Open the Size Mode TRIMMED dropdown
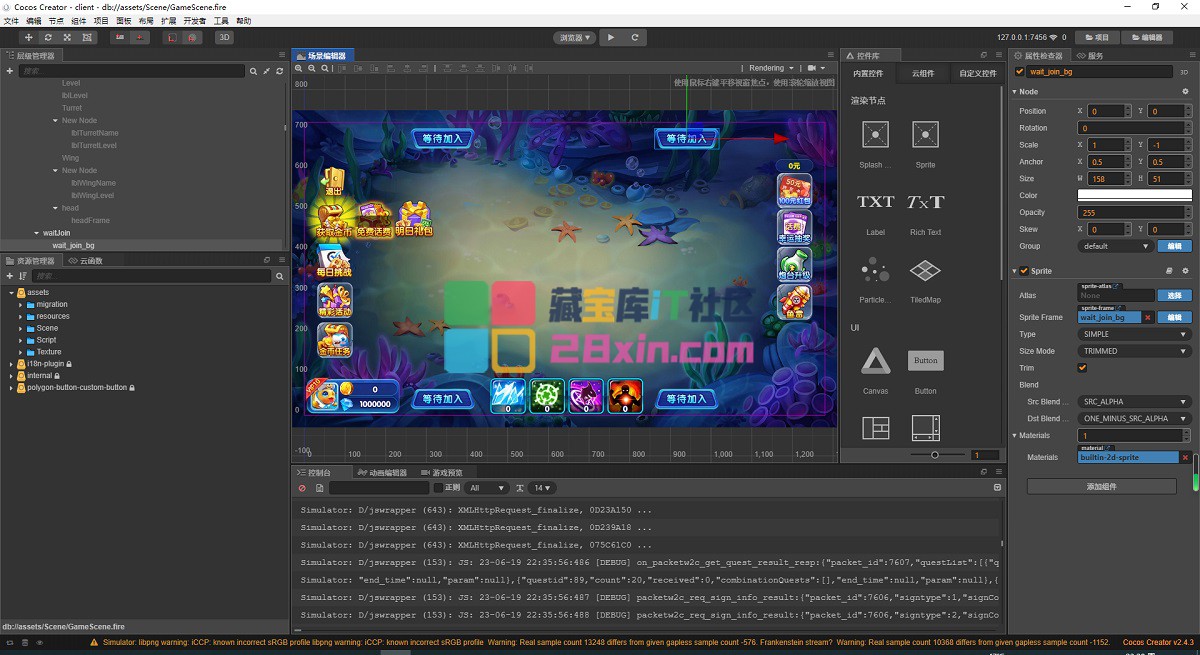1200x655 pixels. 1134,351
